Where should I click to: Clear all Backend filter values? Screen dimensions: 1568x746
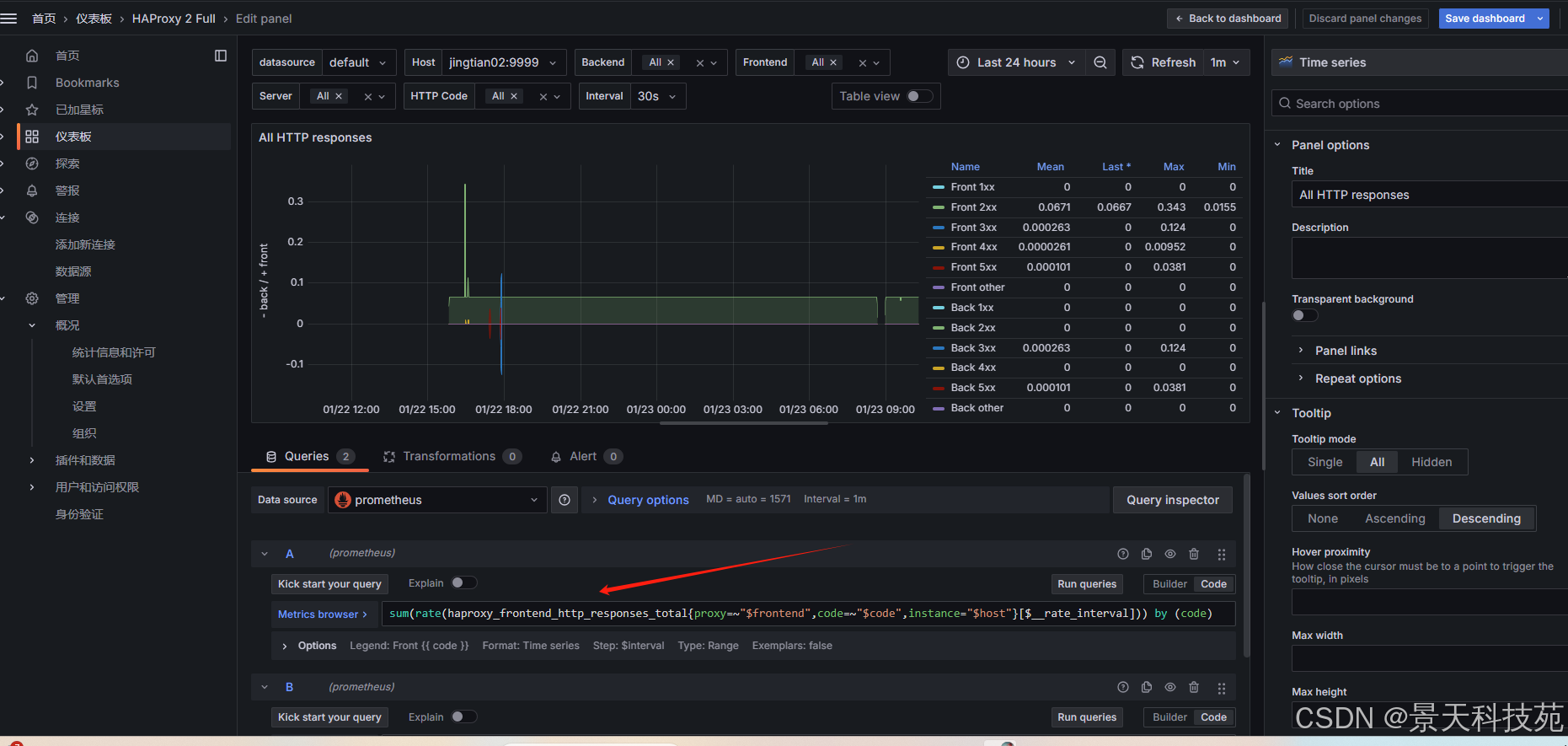point(699,63)
